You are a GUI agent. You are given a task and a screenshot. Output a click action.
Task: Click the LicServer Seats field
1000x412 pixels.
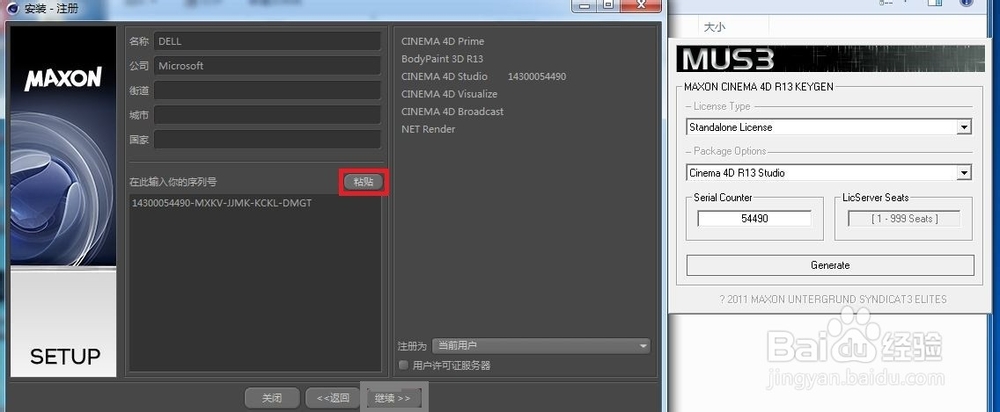903,219
